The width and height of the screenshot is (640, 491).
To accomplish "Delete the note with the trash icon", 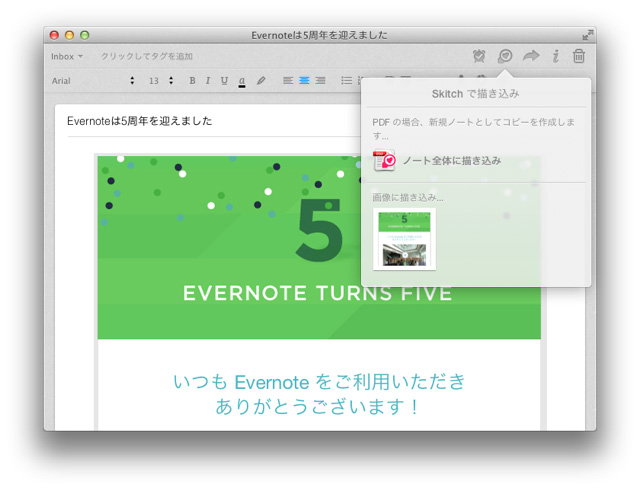I will 579,56.
